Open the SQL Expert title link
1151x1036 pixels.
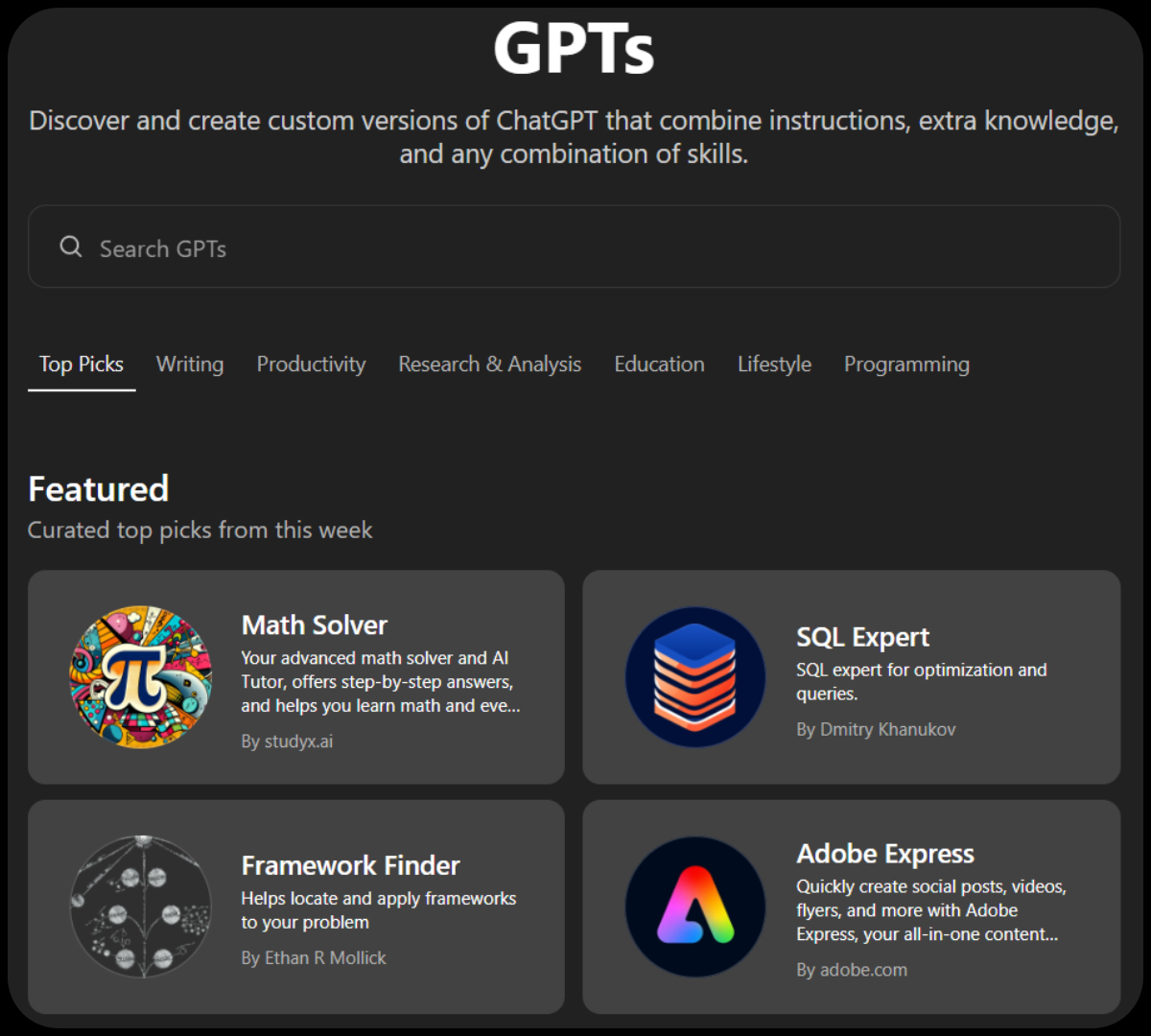tap(863, 637)
